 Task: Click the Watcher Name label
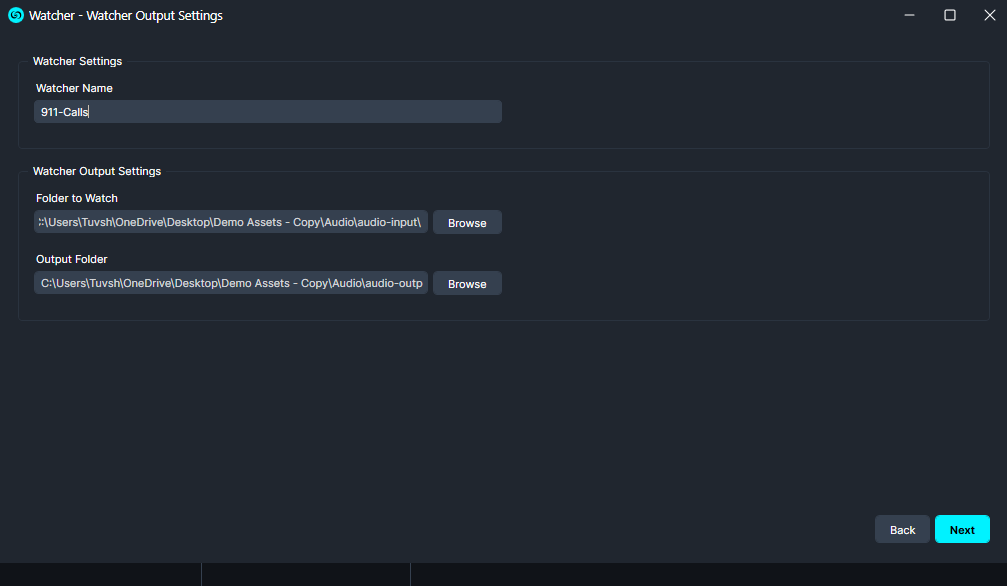coord(73,88)
